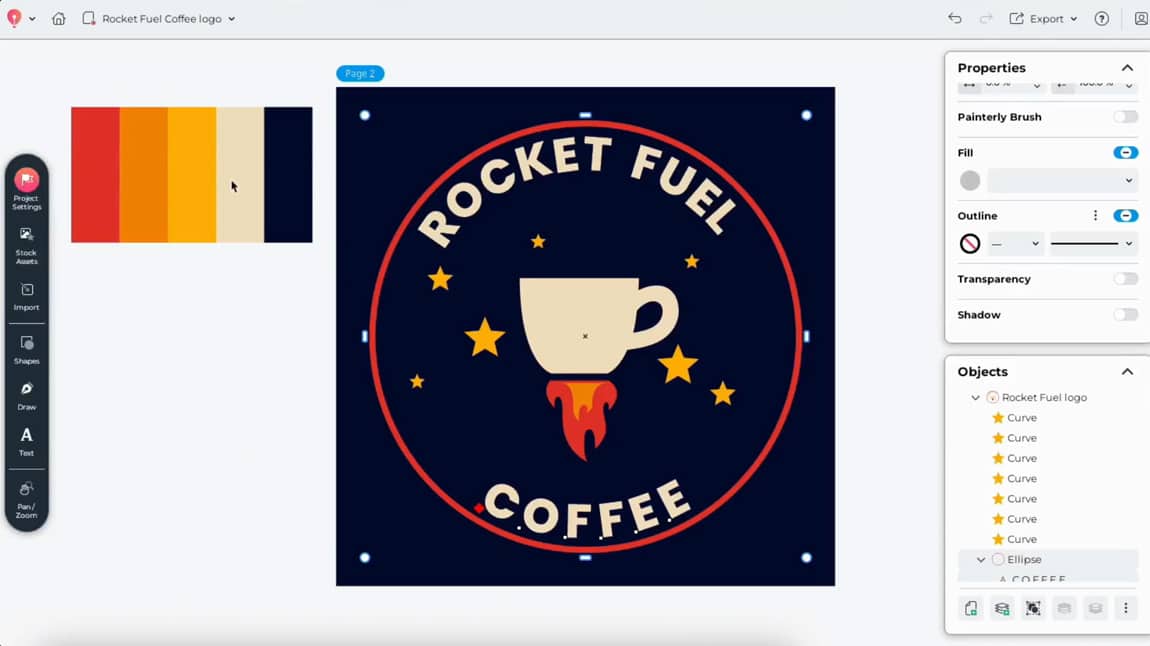
Task: Select the Rocket Fuel logo layer
Action: (x=1044, y=398)
